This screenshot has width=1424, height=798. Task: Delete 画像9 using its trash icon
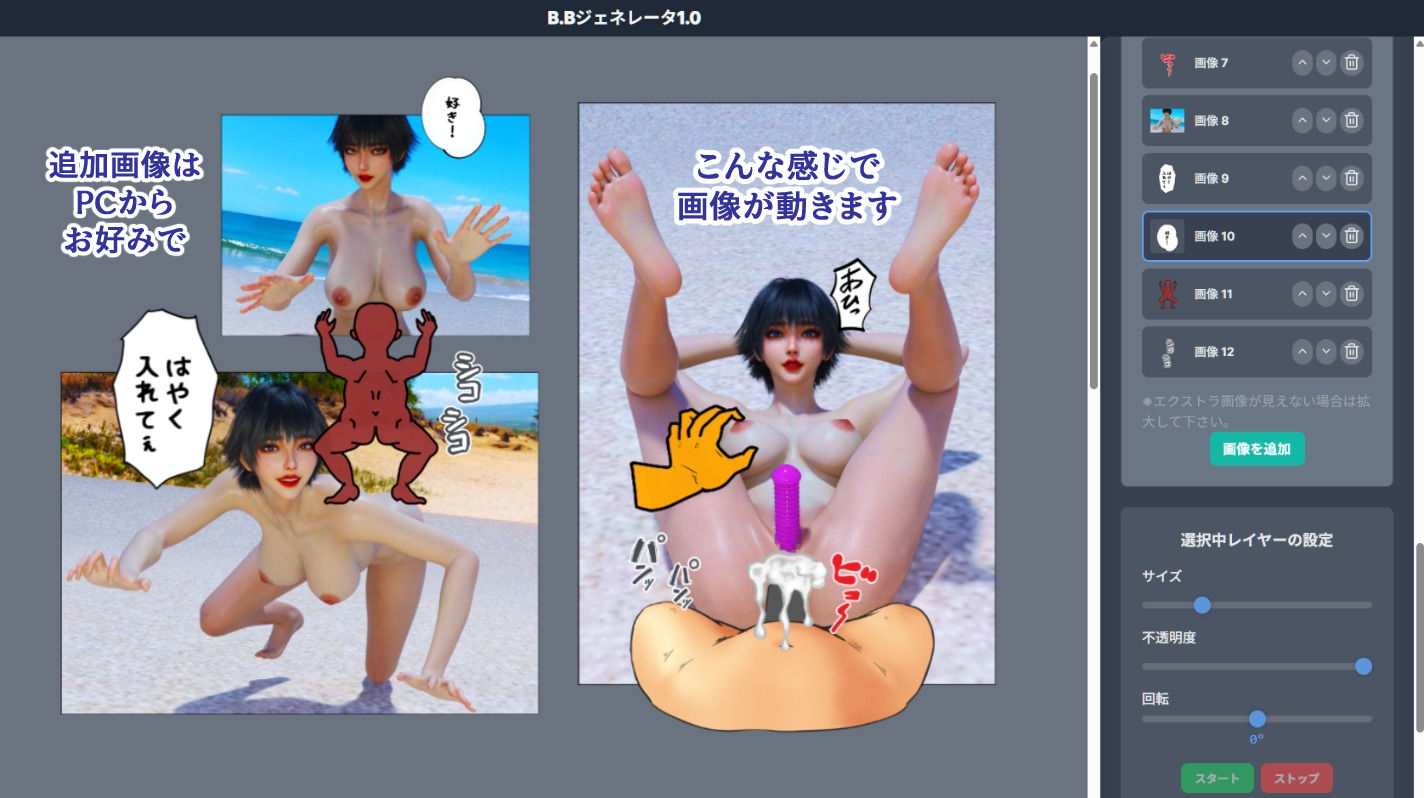click(1351, 178)
